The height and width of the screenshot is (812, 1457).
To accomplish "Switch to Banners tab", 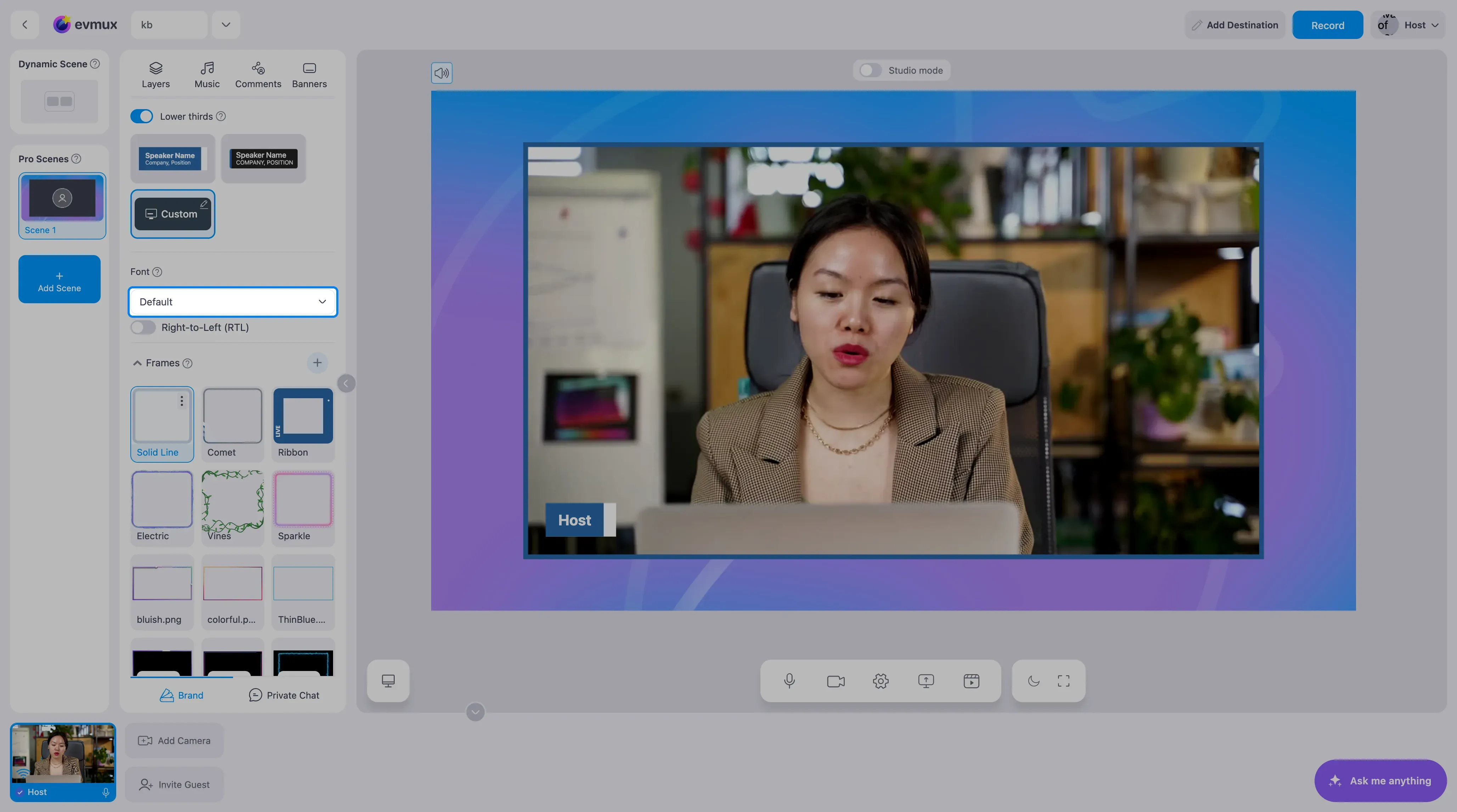I will (309, 75).
